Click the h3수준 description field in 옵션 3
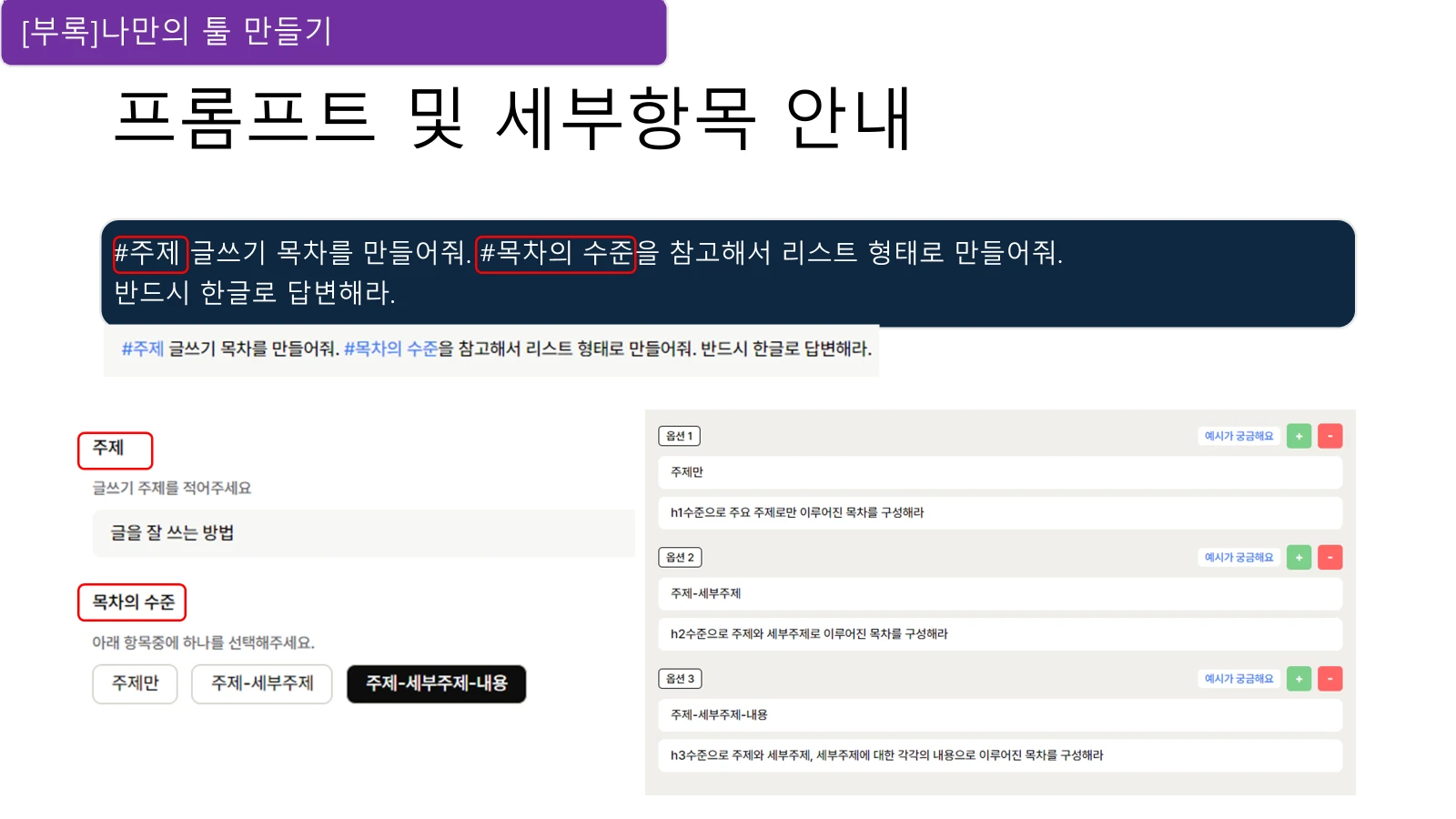The width and height of the screenshot is (1456, 819). tap(1000, 755)
